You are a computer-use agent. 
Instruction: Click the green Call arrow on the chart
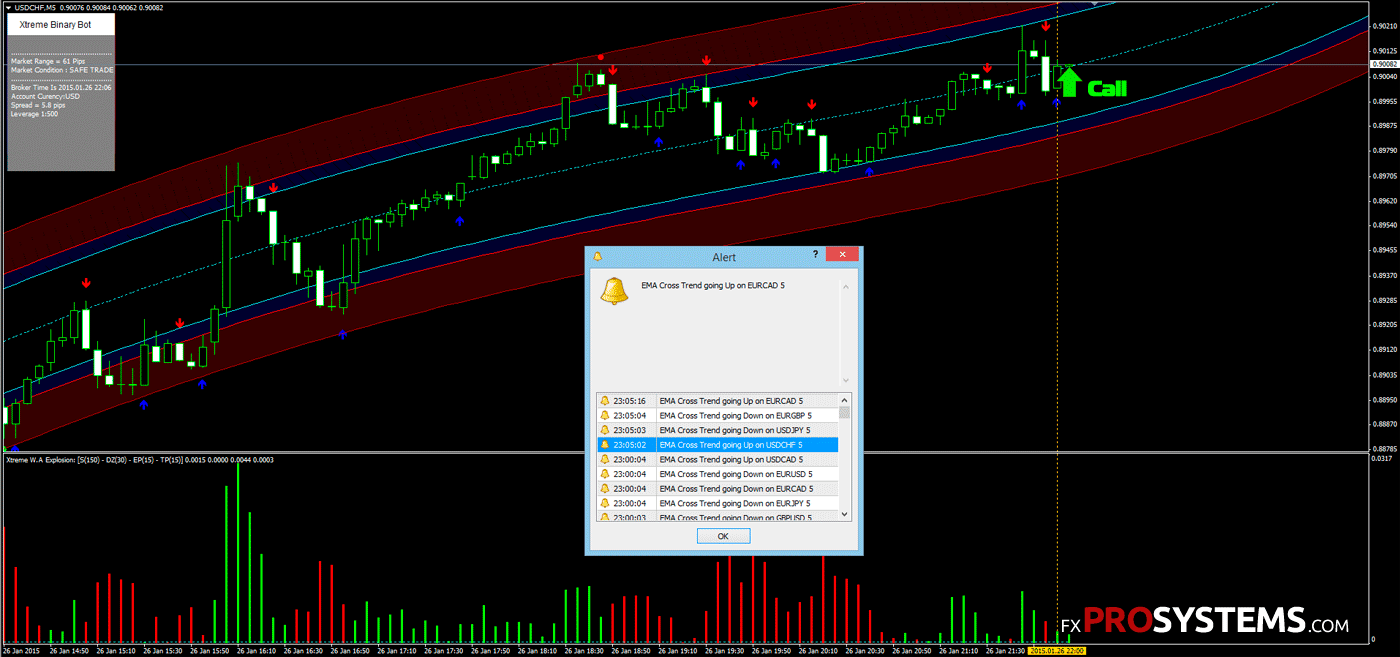click(x=1069, y=82)
